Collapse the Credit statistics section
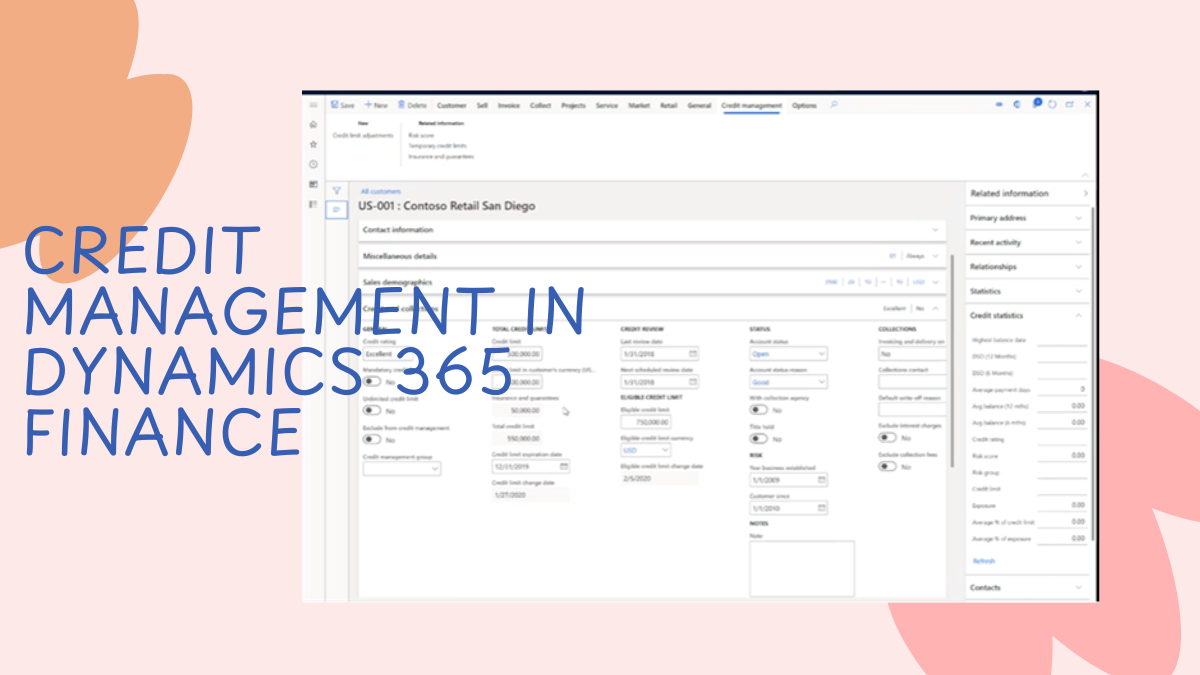 point(1077,315)
